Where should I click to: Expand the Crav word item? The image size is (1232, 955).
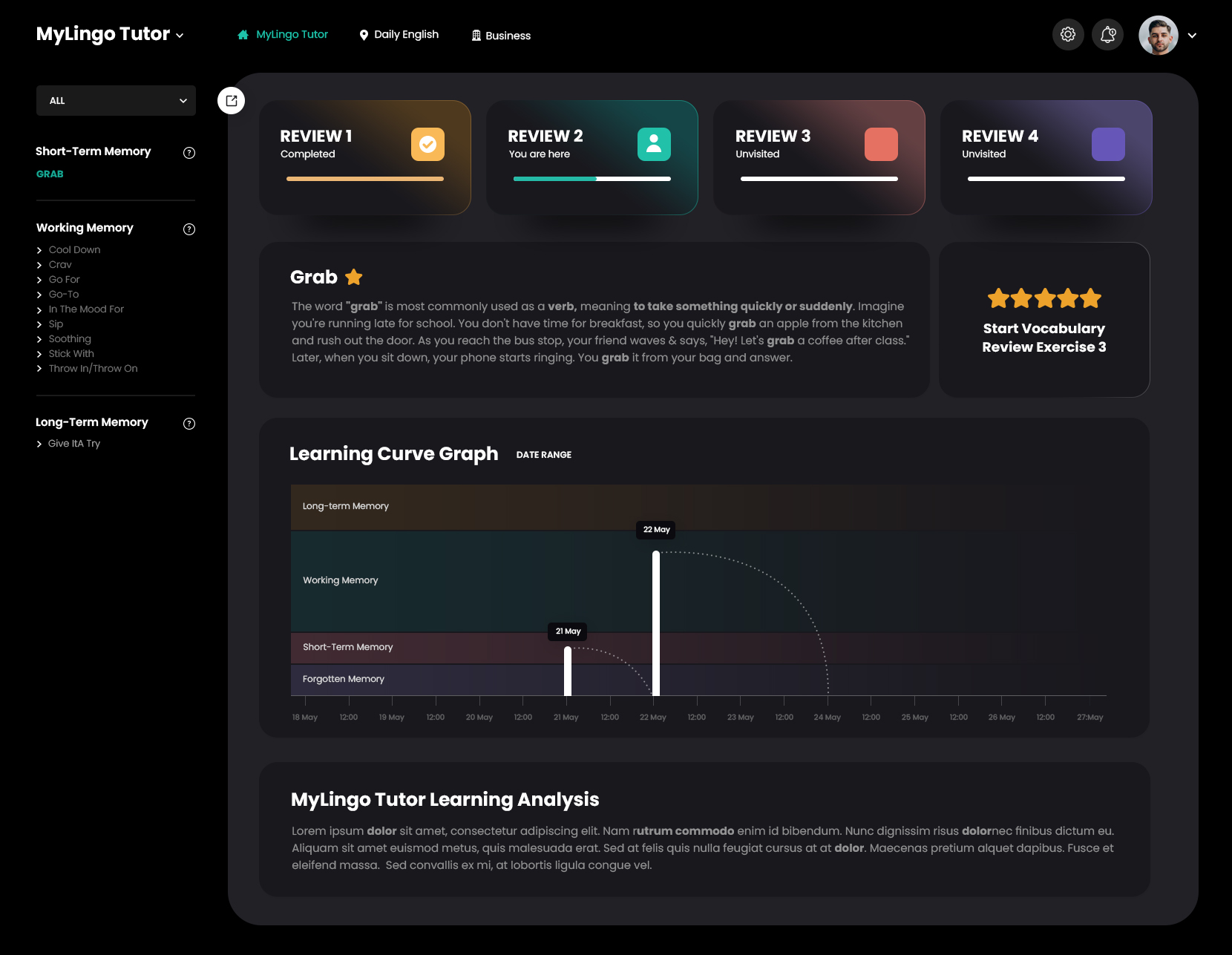pos(54,265)
